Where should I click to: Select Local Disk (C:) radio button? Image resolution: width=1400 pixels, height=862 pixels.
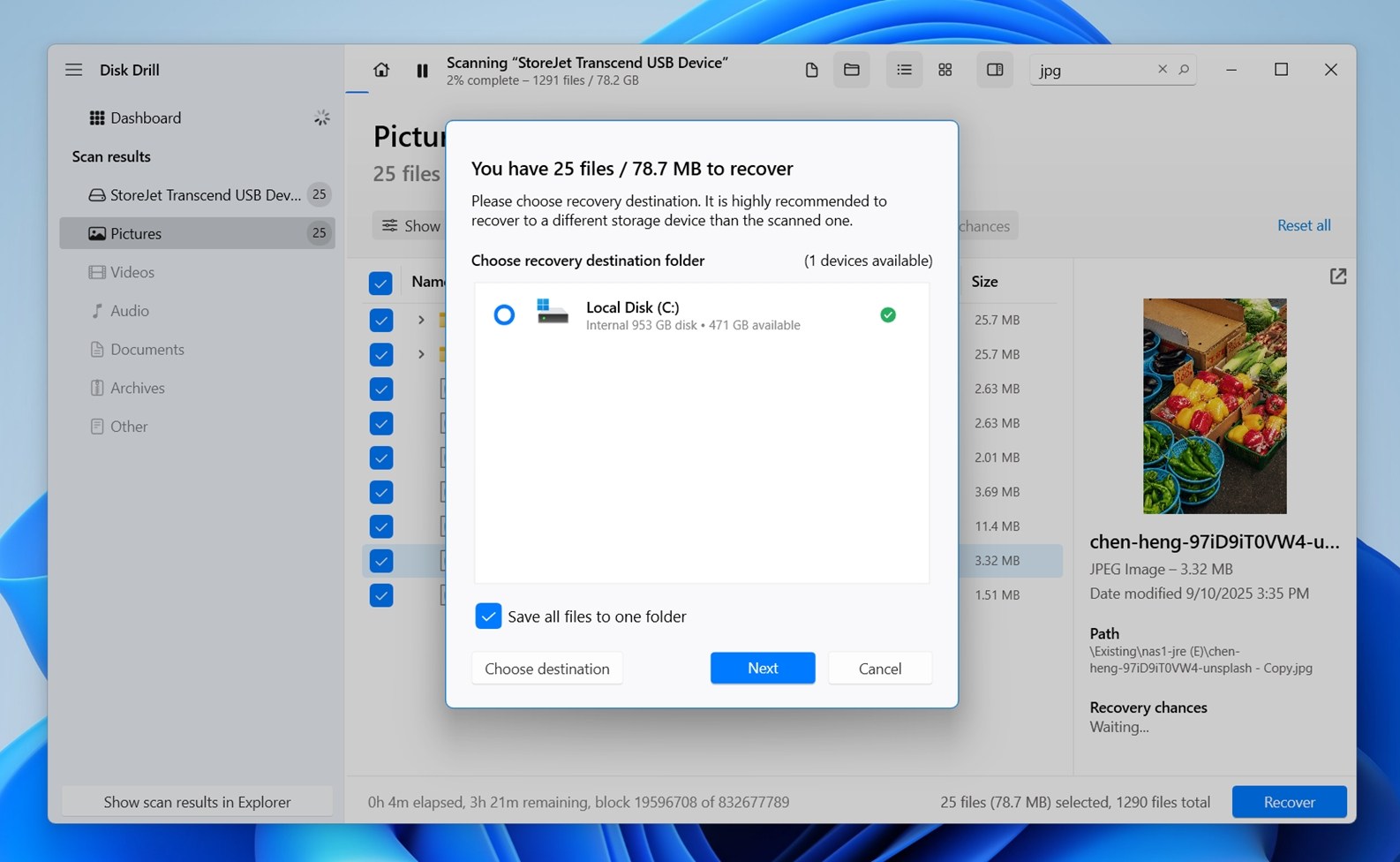coord(504,314)
